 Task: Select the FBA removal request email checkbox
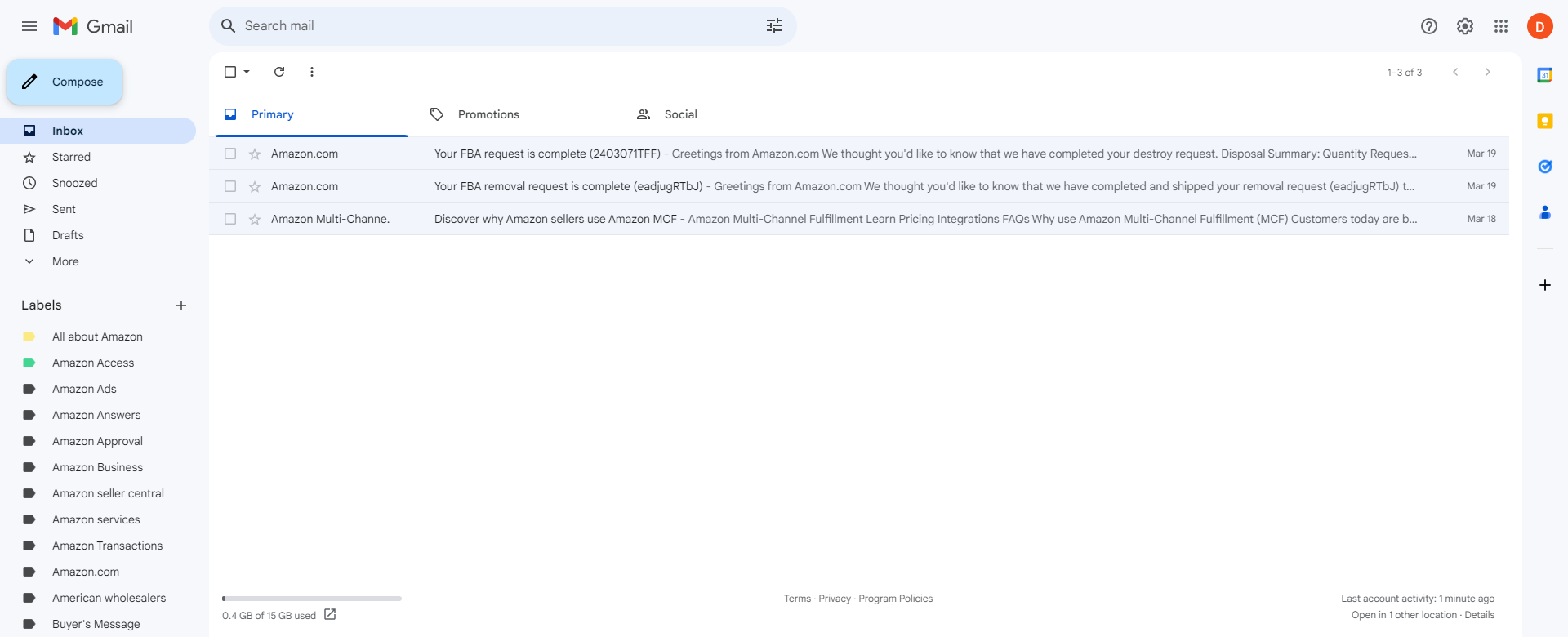[230, 186]
